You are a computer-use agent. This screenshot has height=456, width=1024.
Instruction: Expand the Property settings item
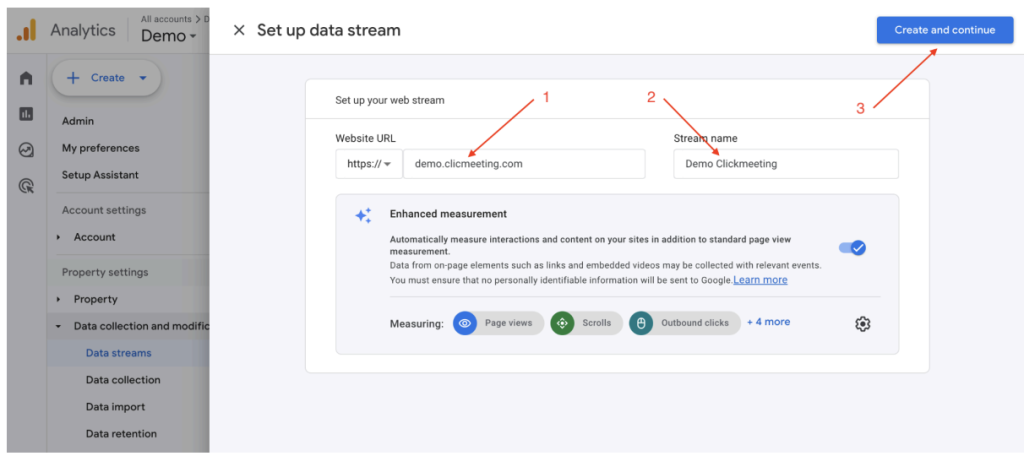pyautogui.click(x=59, y=299)
